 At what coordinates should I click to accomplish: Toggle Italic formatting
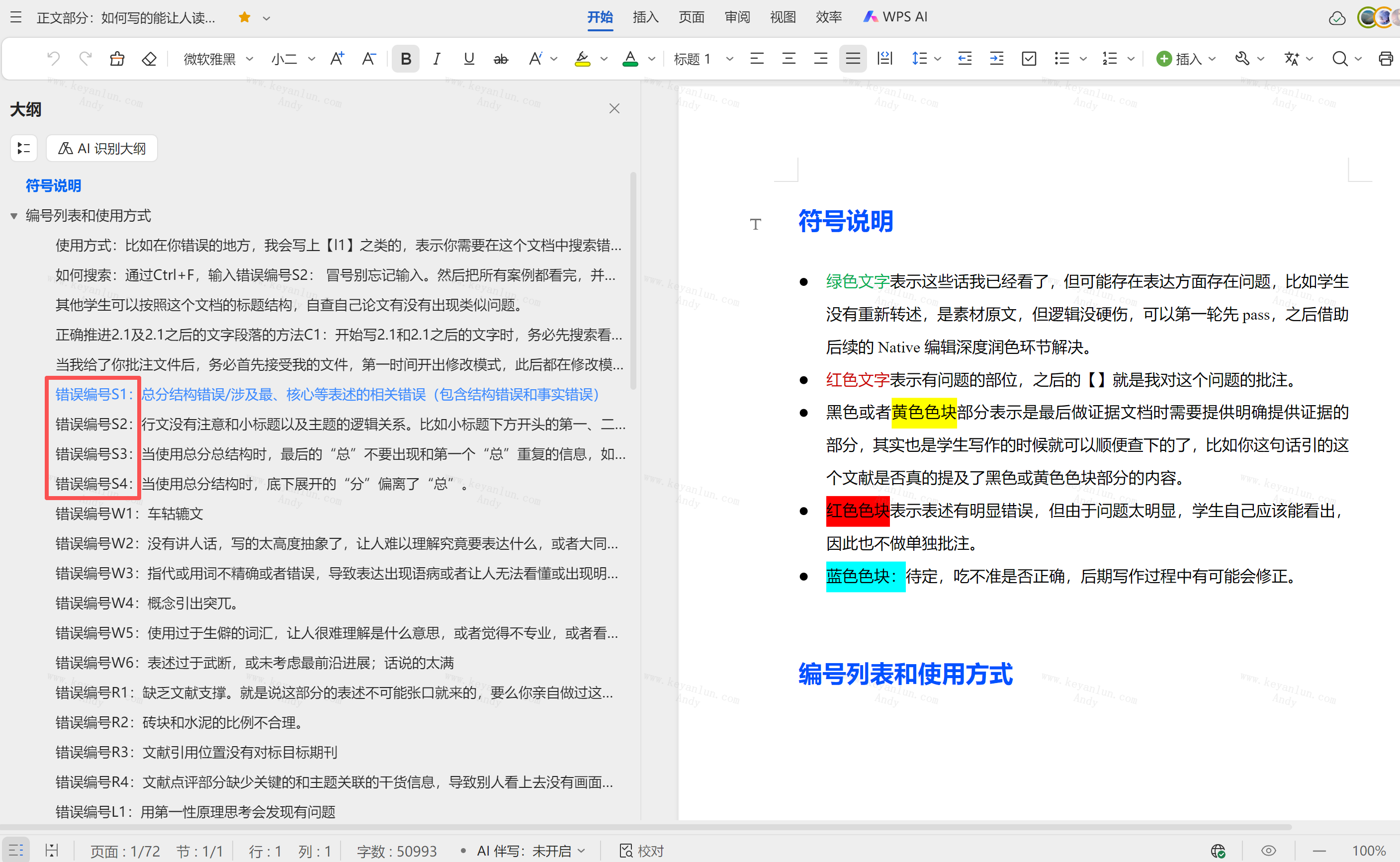pyautogui.click(x=437, y=58)
